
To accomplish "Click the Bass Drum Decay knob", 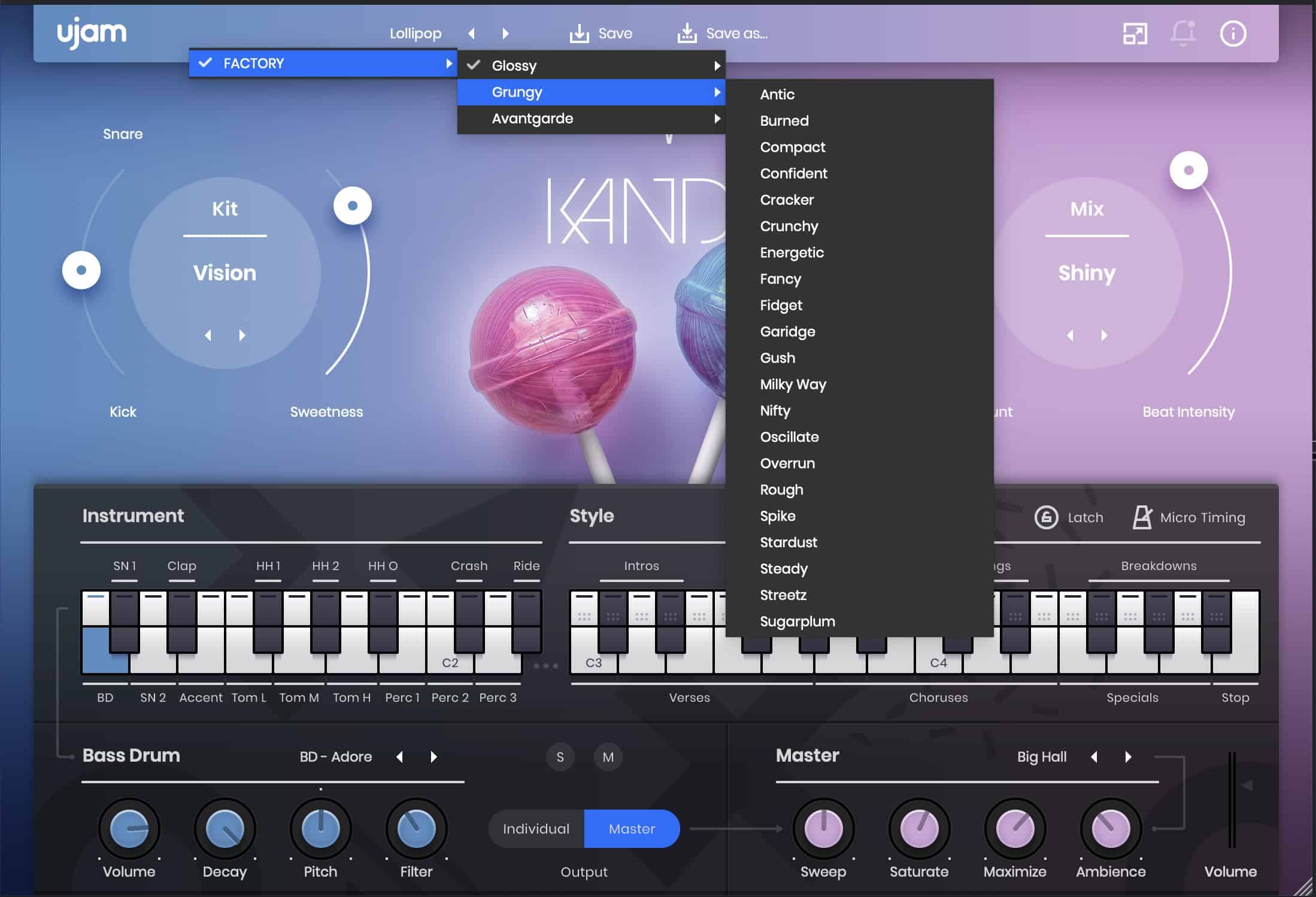I will coord(225,829).
